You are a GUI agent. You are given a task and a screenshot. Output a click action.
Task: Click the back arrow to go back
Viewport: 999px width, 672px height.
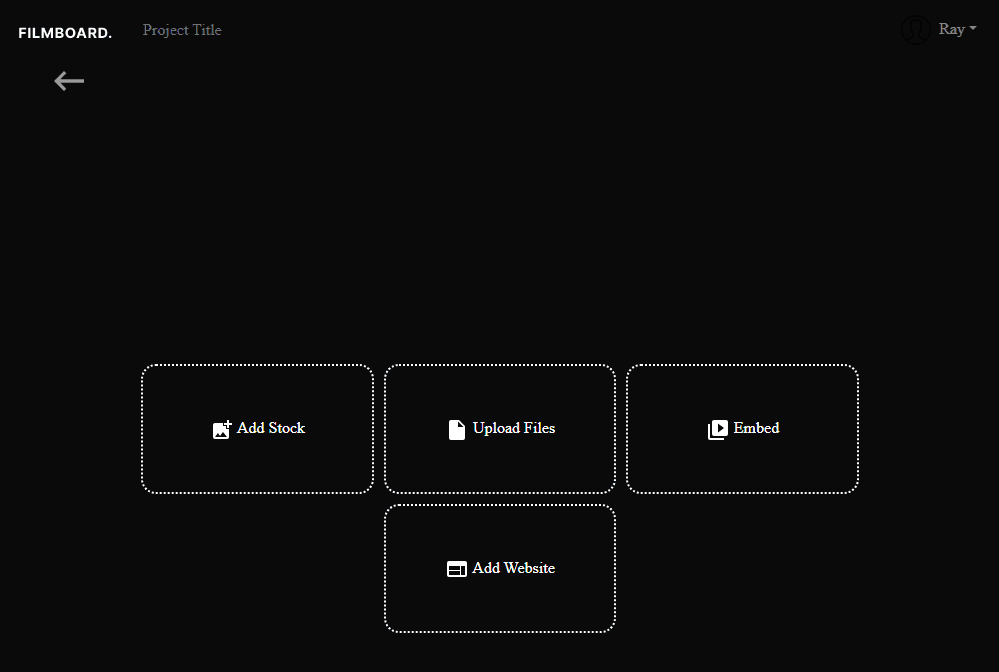point(68,81)
